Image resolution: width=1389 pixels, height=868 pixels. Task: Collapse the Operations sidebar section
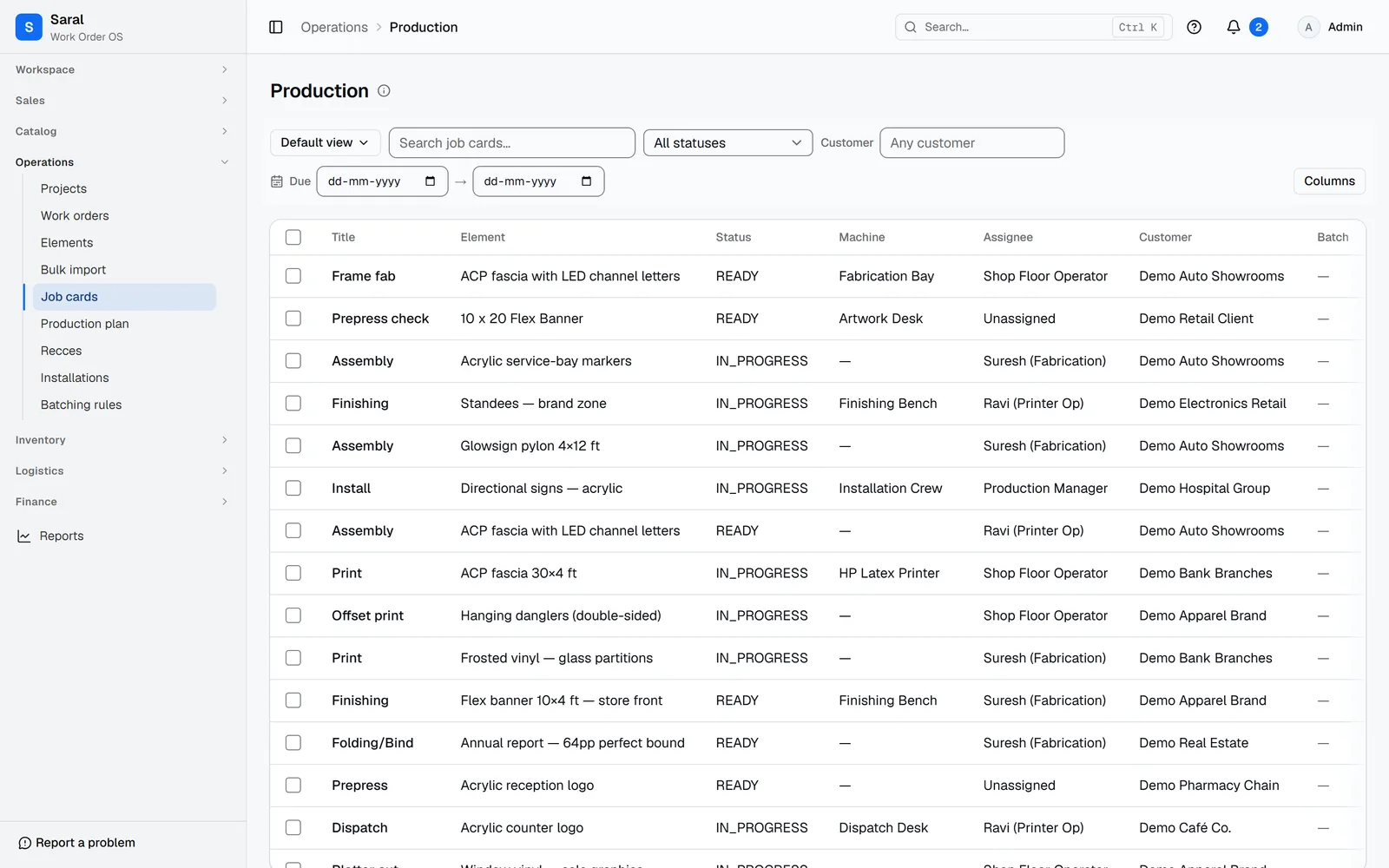(122, 162)
